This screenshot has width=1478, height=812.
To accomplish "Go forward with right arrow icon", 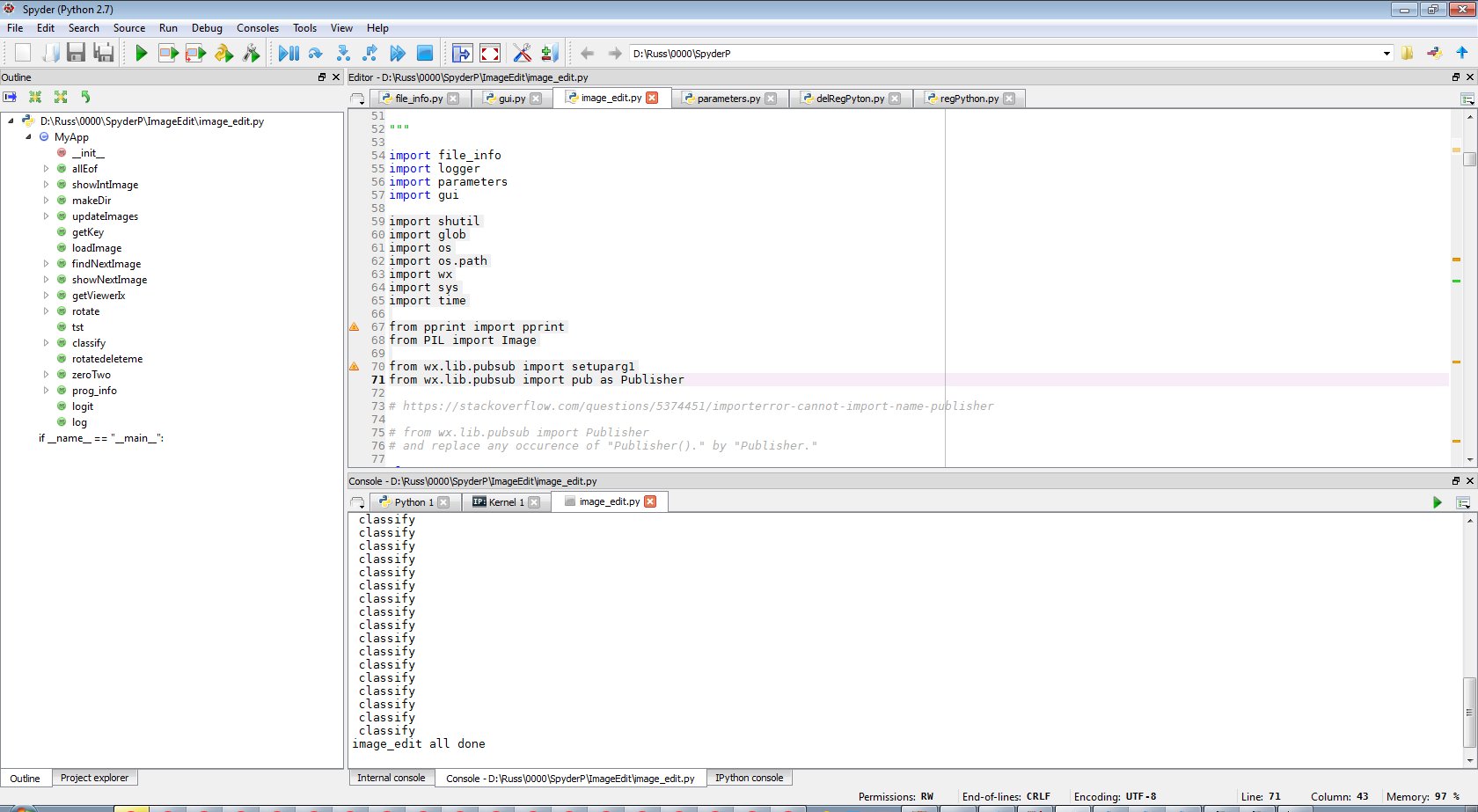I will pos(615,53).
